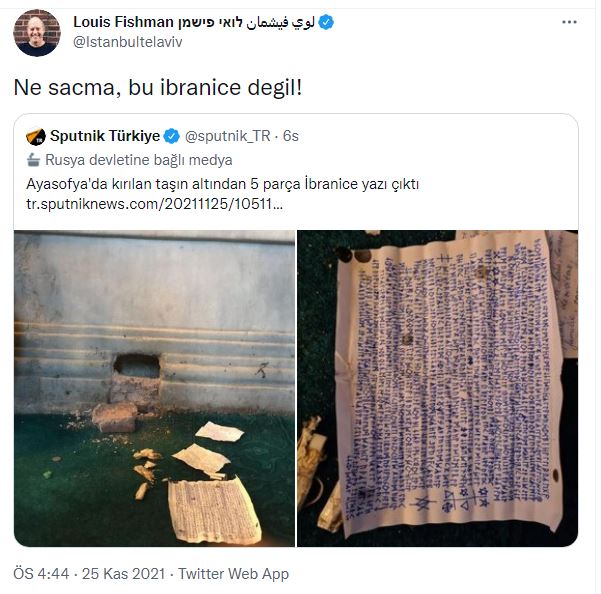Image resolution: width=601 pixels, height=594 pixels.
Task: Click the Twitter Web App source label
Action: click(x=233, y=574)
